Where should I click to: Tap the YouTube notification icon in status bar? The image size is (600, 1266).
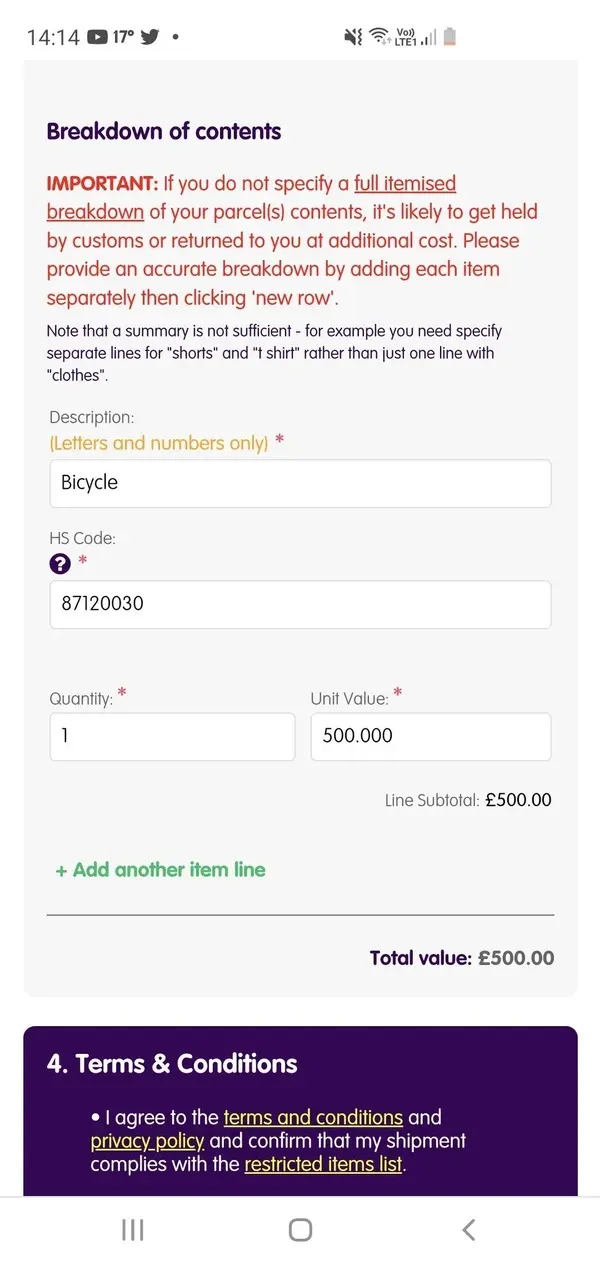pyautogui.click(x=97, y=37)
